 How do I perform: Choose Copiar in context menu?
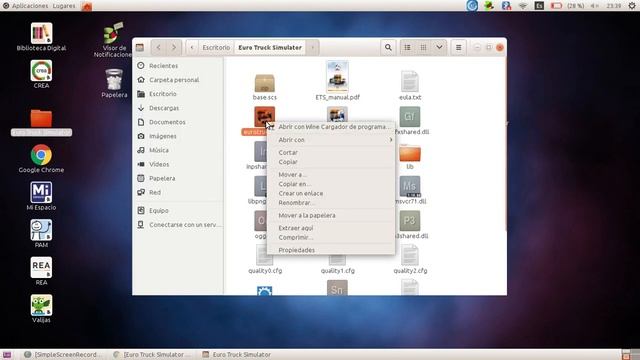coord(331,162)
